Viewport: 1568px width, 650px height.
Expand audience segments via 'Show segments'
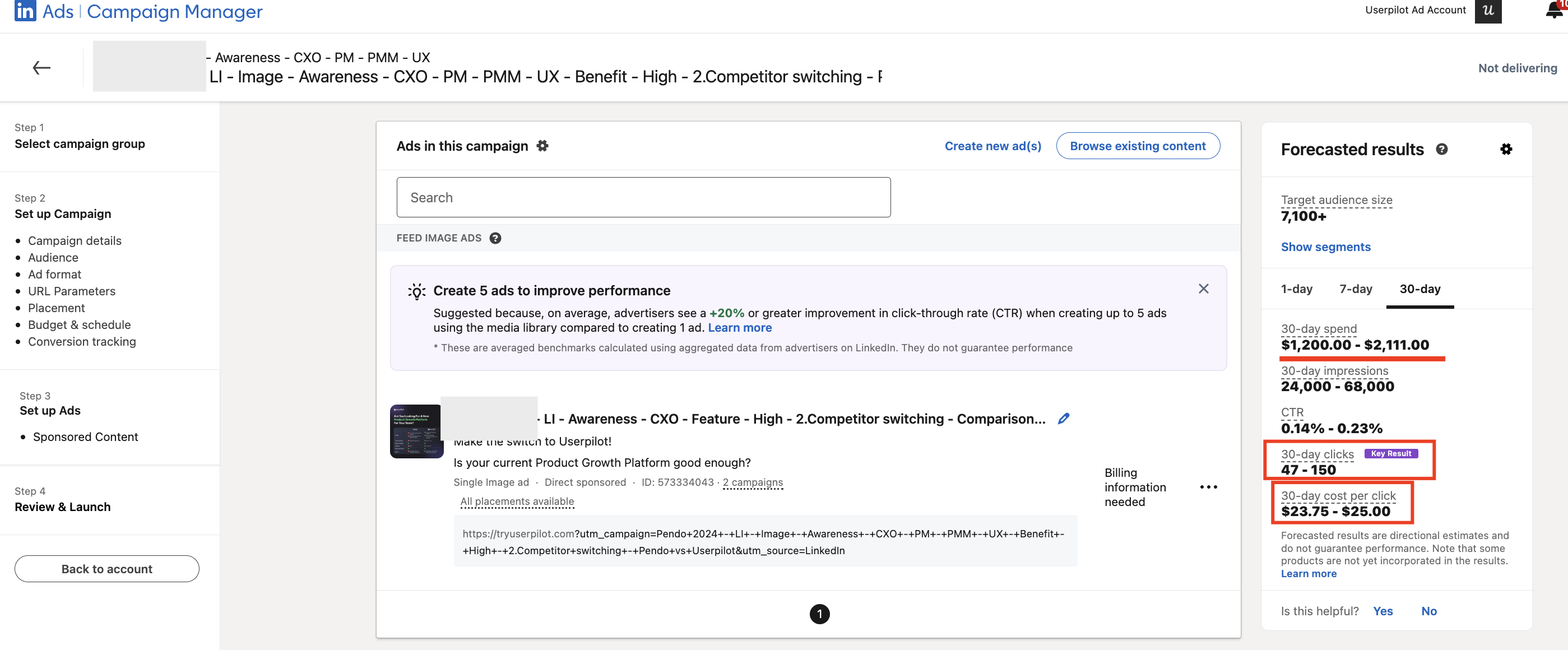1326,247
